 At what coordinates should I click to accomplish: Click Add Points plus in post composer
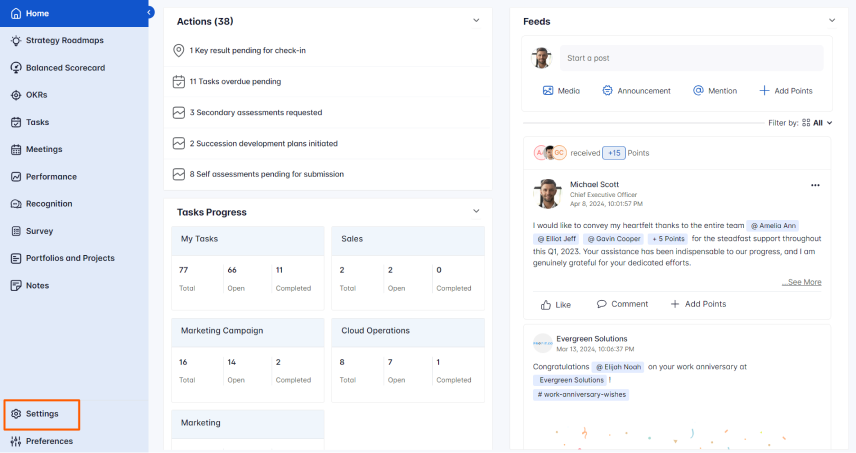click(764, 91)
